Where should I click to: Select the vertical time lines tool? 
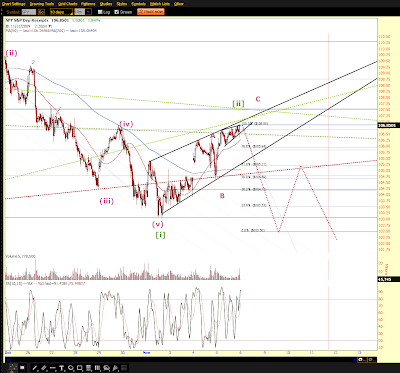click(x=97, y=368)
